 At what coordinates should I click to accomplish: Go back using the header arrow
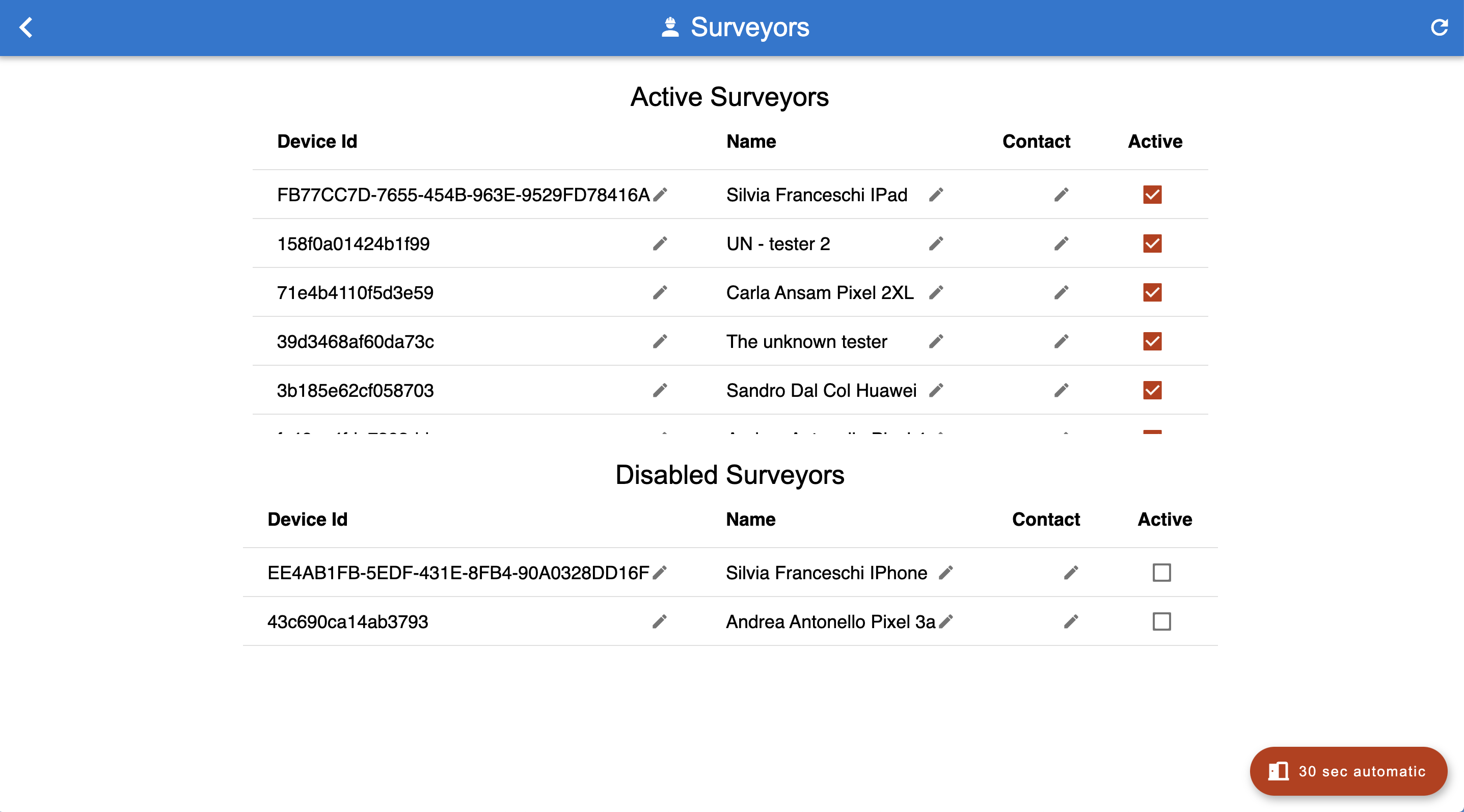coord(26,28)
